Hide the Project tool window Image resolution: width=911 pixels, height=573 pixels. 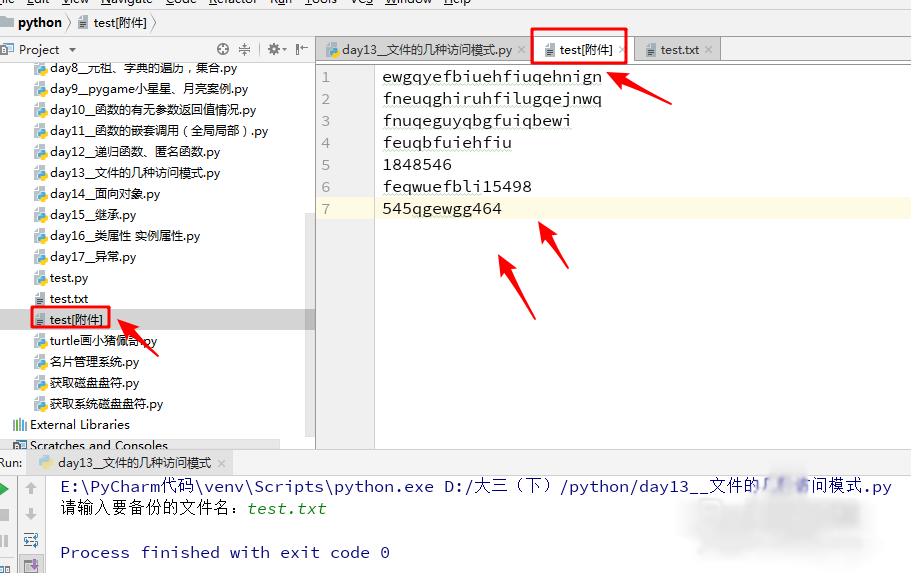tap(301, 49)
